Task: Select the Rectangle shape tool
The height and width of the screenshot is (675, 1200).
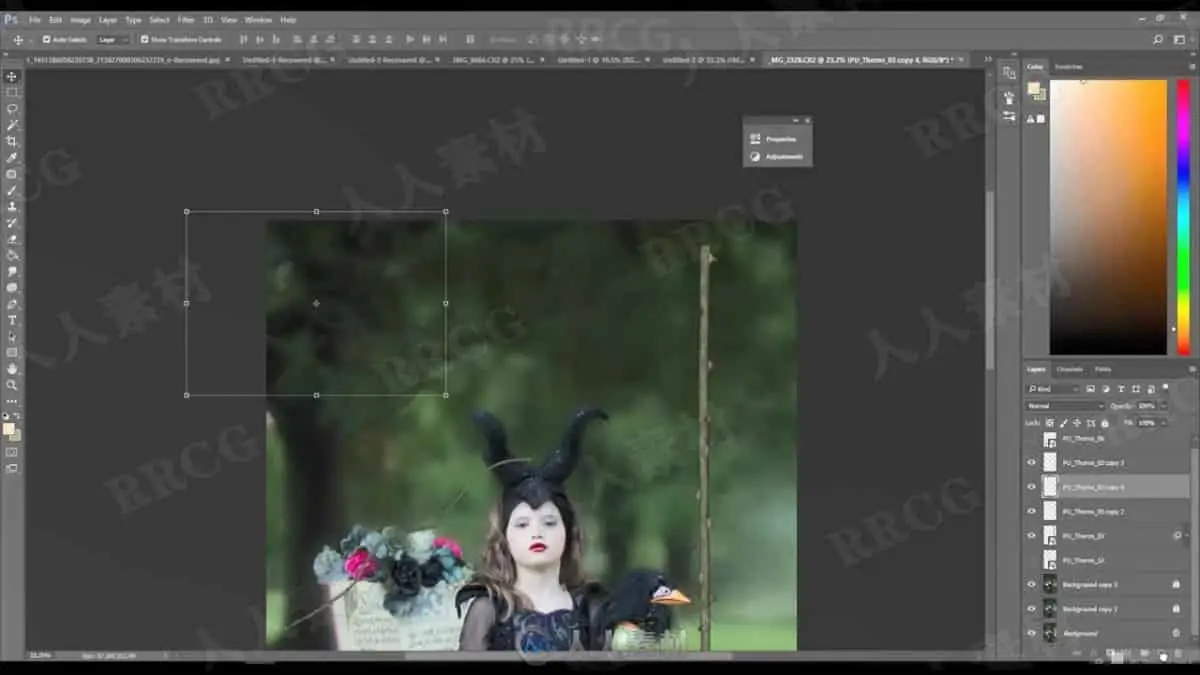Action: [x=12, y=352]
